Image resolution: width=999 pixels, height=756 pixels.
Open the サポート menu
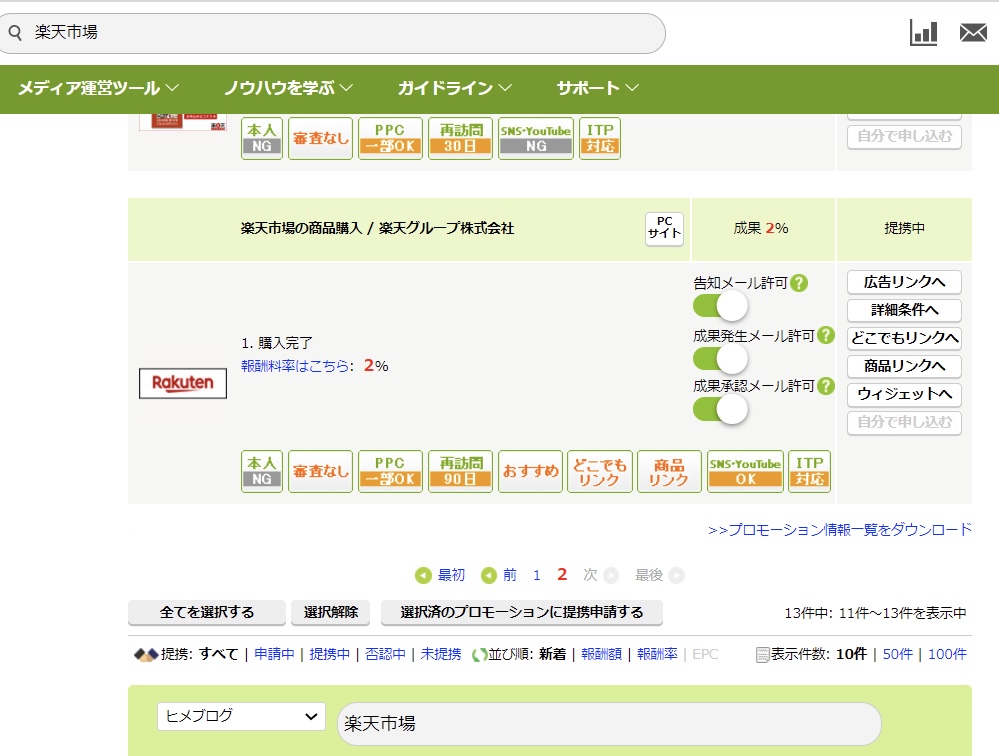(597, 88)
